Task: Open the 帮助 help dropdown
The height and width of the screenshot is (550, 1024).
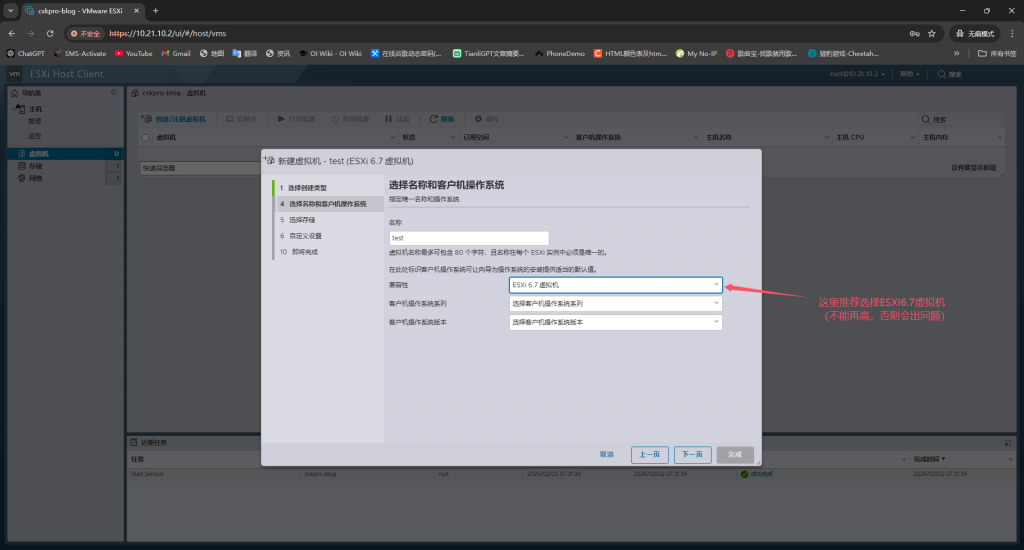Action: (909, 74)
